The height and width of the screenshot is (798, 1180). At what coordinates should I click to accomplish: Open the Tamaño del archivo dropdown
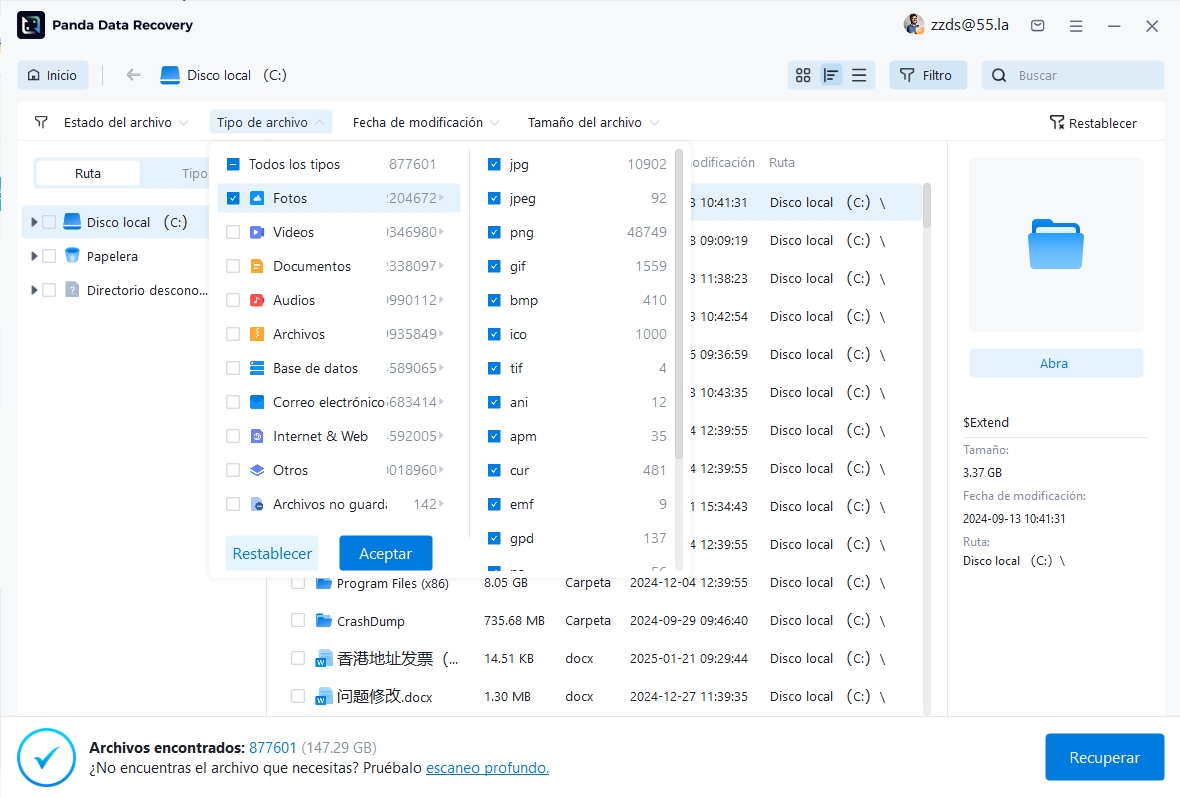coord(593,122)
